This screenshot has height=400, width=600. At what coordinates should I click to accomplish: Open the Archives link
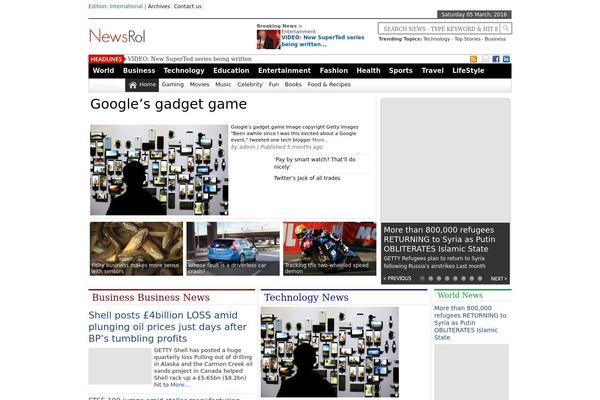pos(159,7)
